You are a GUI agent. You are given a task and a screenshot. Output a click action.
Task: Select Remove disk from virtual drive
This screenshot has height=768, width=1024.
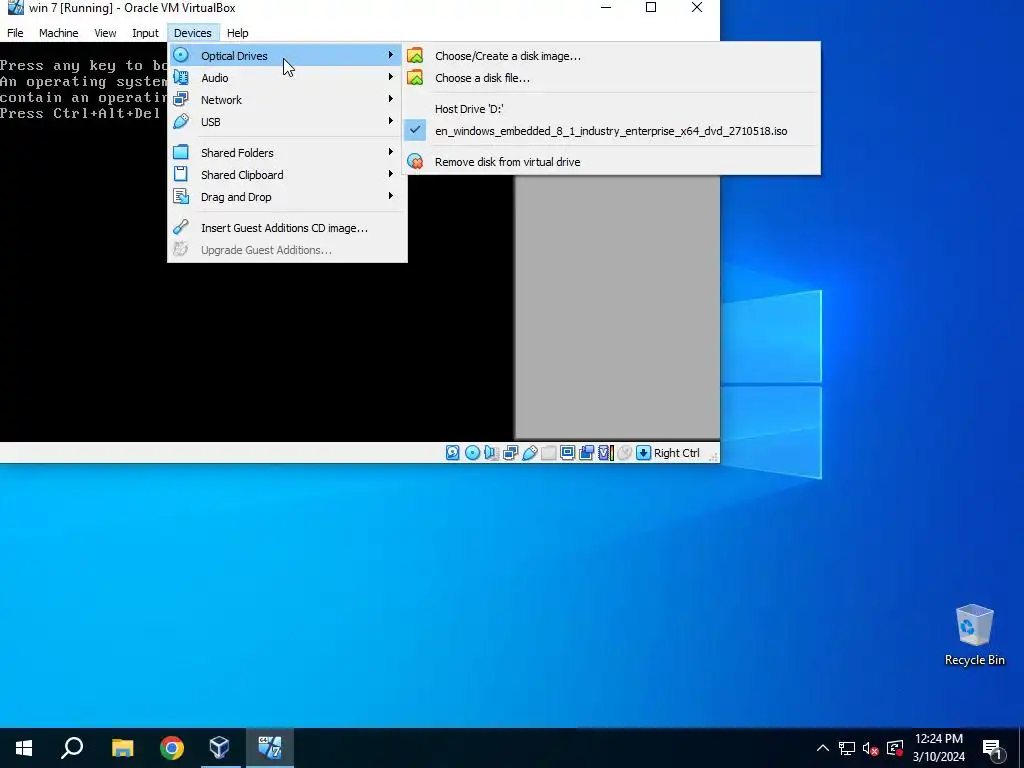coord(611,162)
